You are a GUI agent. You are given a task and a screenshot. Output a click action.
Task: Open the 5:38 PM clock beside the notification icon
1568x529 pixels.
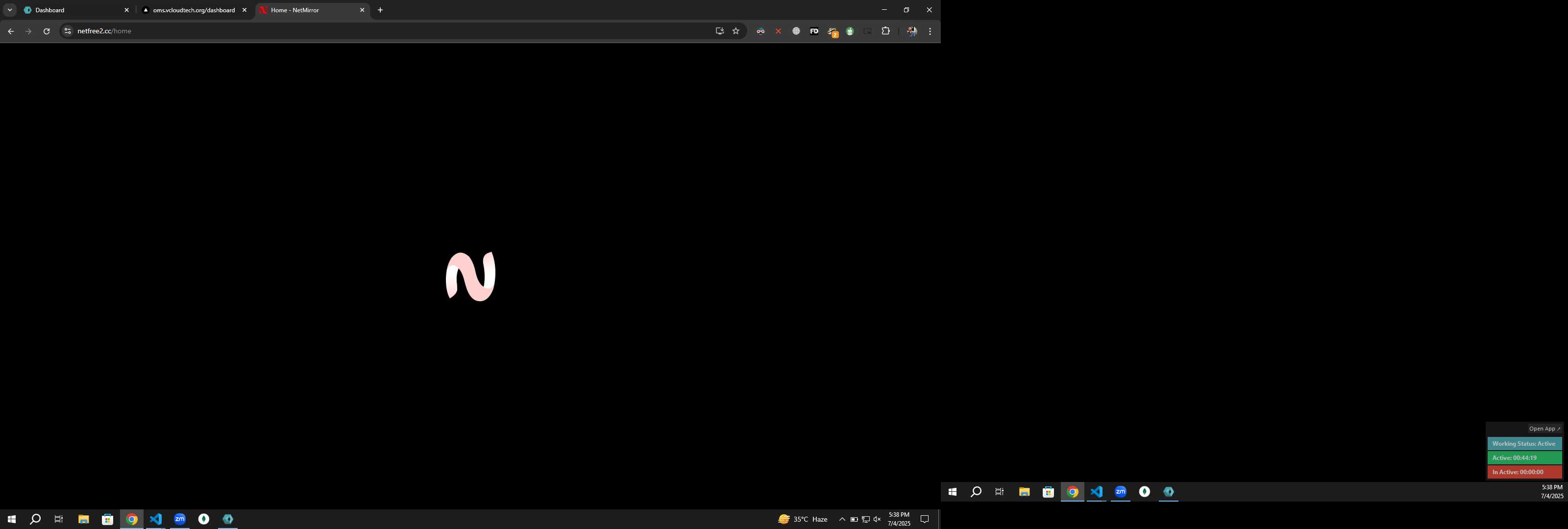[x=899, y=519]
